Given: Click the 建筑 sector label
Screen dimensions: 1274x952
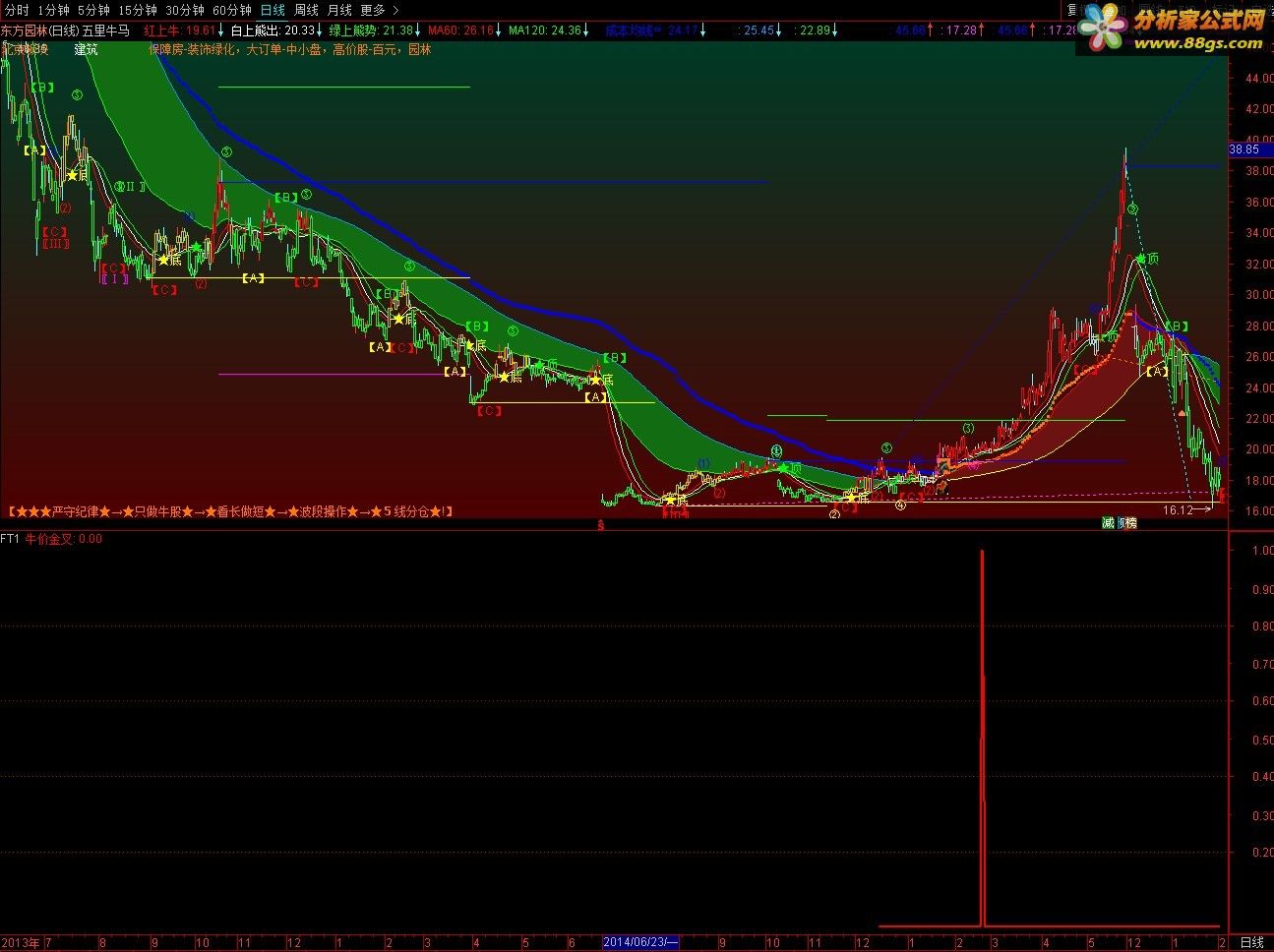Looking at the screenshot, I should 87,49.
